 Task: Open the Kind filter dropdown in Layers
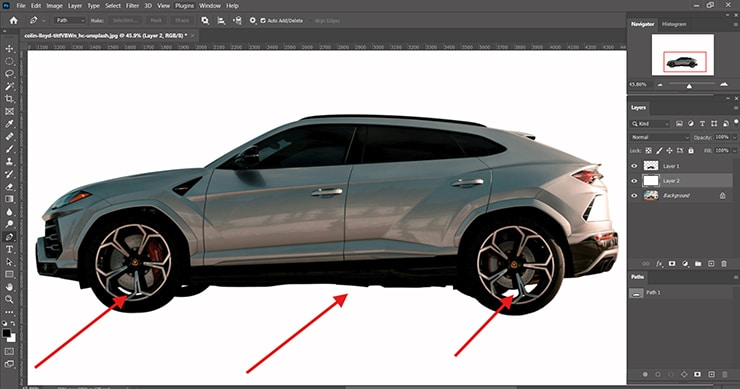point(650,124)
